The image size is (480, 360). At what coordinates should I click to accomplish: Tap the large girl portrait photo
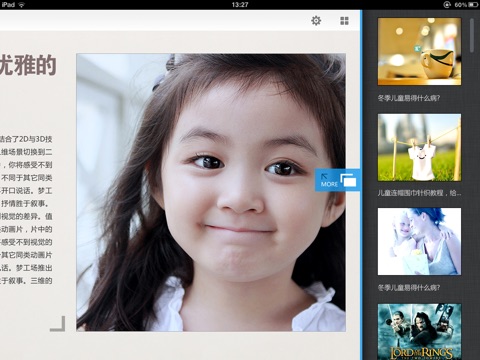click(211, 192)
